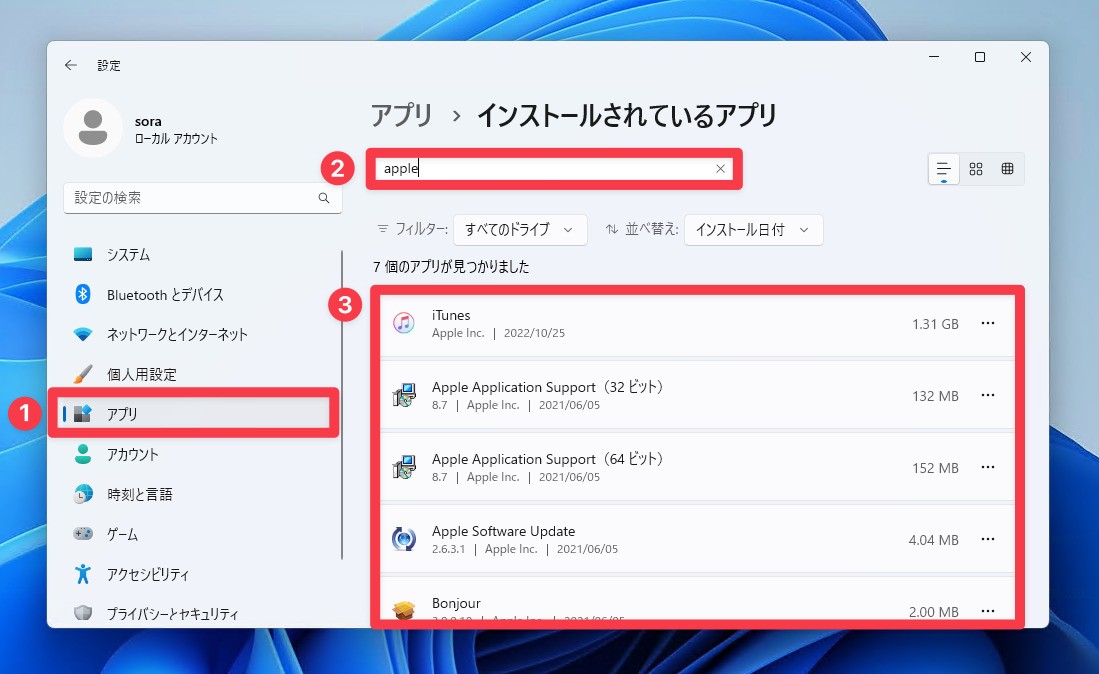1099x674 pixels.
Task: Go back with the arrow in Settings
Action: point(70,65)
